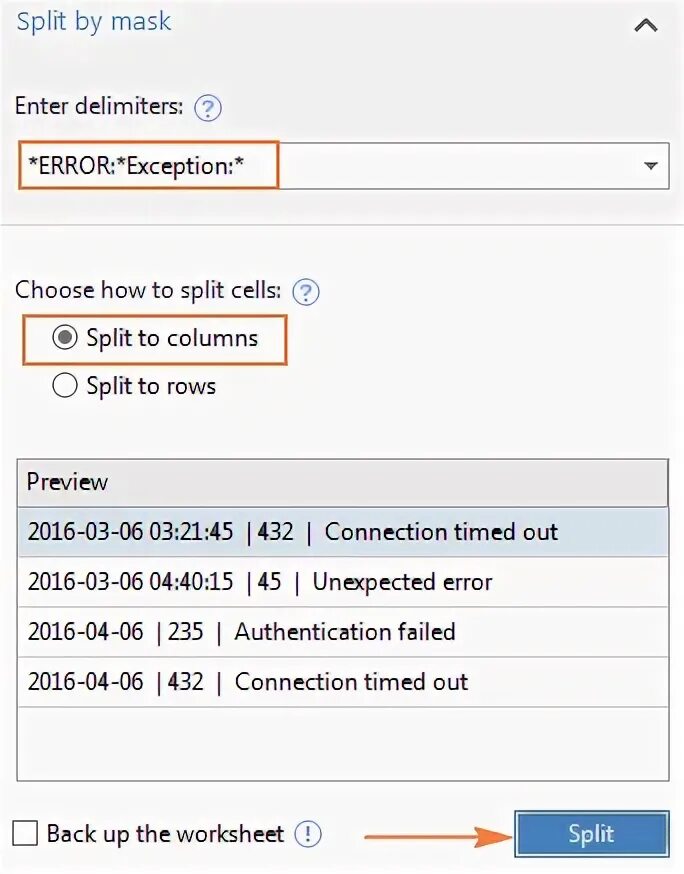Select preview row 2016-03-06 03:21:45 Connection timed out

[x=343, y=532]
